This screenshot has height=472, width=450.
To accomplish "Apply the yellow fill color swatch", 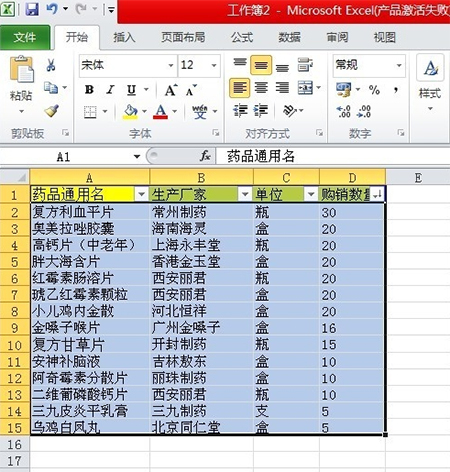I will click(x=130, y=111).
